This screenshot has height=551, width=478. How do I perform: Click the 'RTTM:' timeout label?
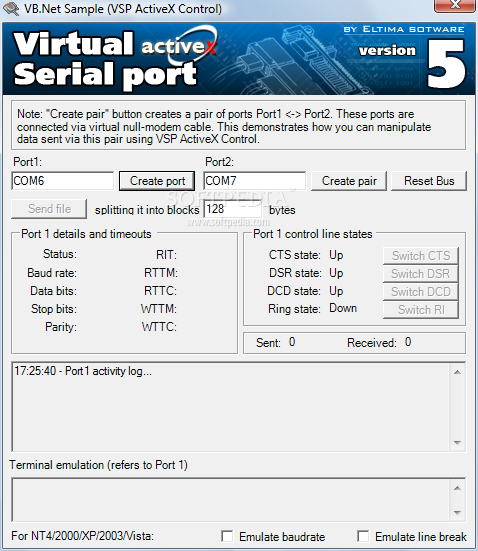(x=161, y=273)
